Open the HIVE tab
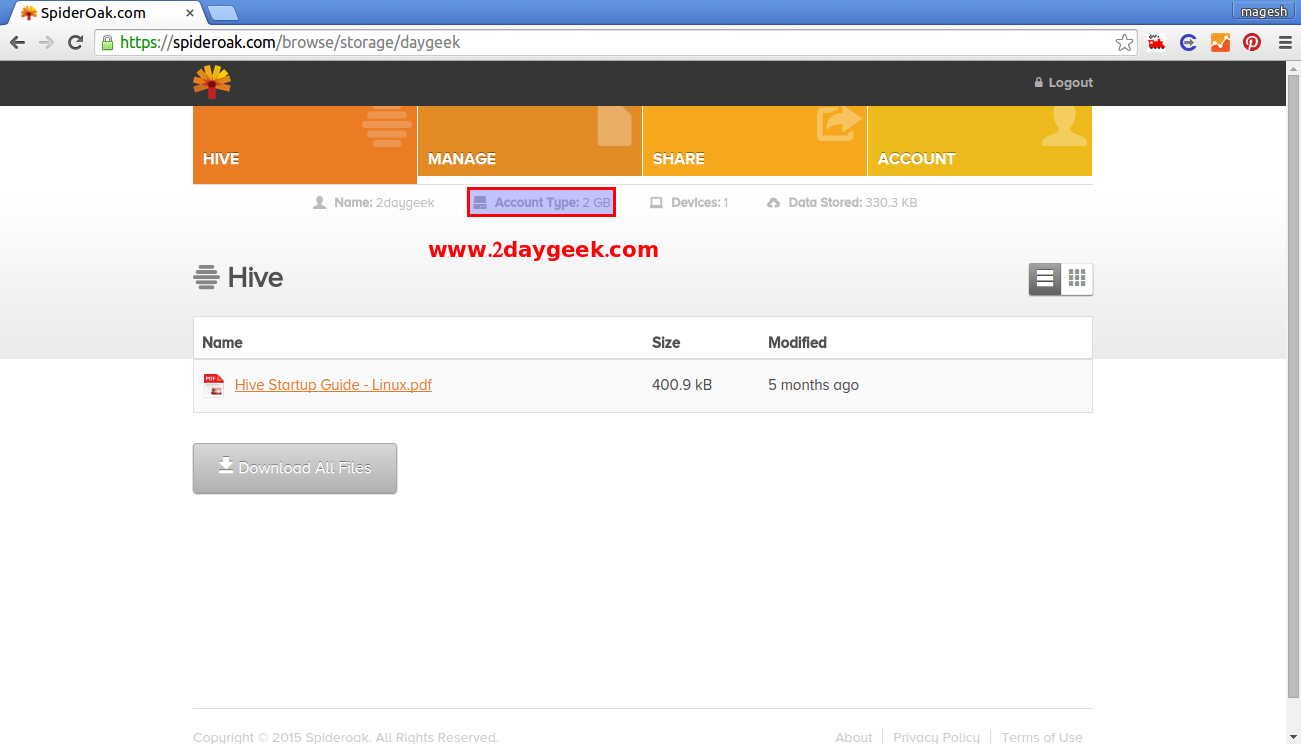Viewport: 1301px width, 744px height. [305, 145]
